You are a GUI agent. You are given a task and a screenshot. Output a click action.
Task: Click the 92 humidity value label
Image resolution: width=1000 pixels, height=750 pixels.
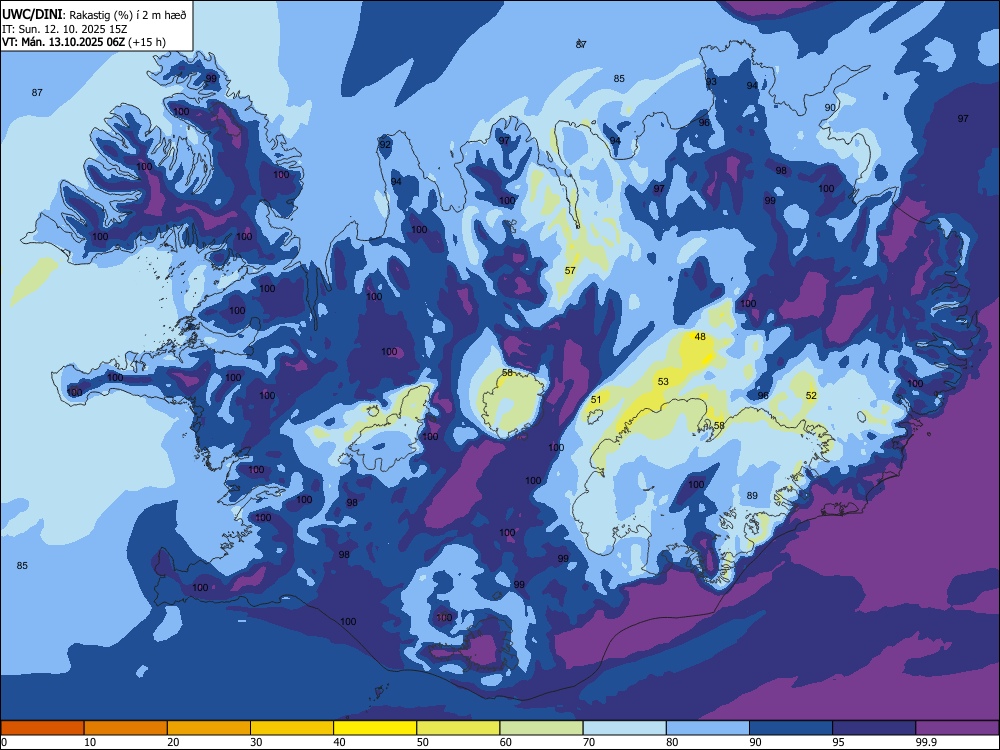(385, 145)
